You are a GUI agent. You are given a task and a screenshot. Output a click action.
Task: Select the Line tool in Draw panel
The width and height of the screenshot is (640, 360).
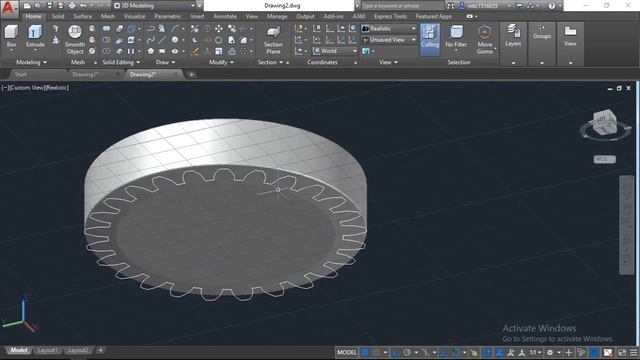point(162,40)
